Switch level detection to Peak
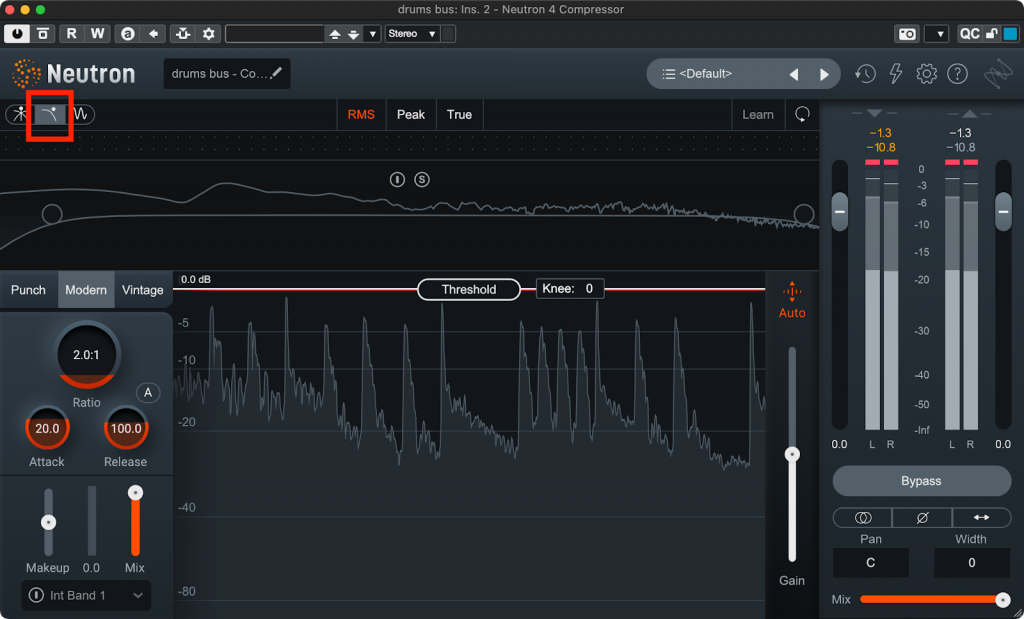 411,114
